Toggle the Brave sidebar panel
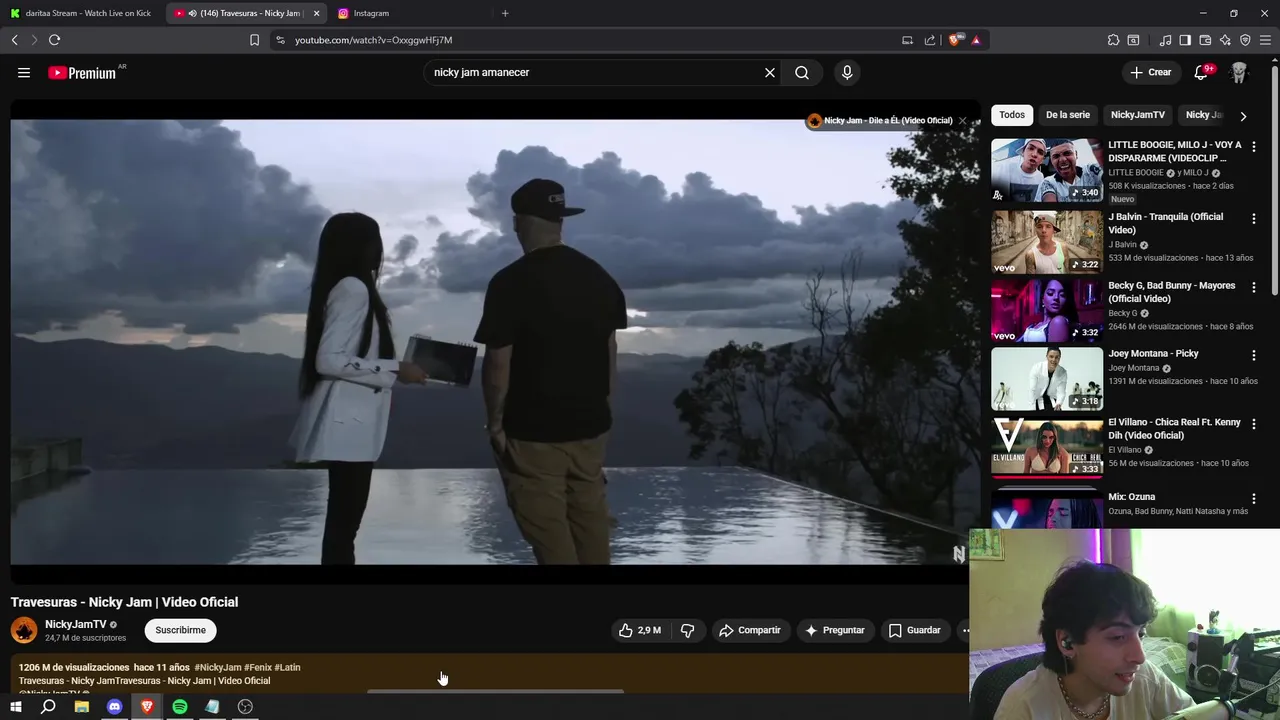The image size is (1280, 720). [x=1185, y=40]
